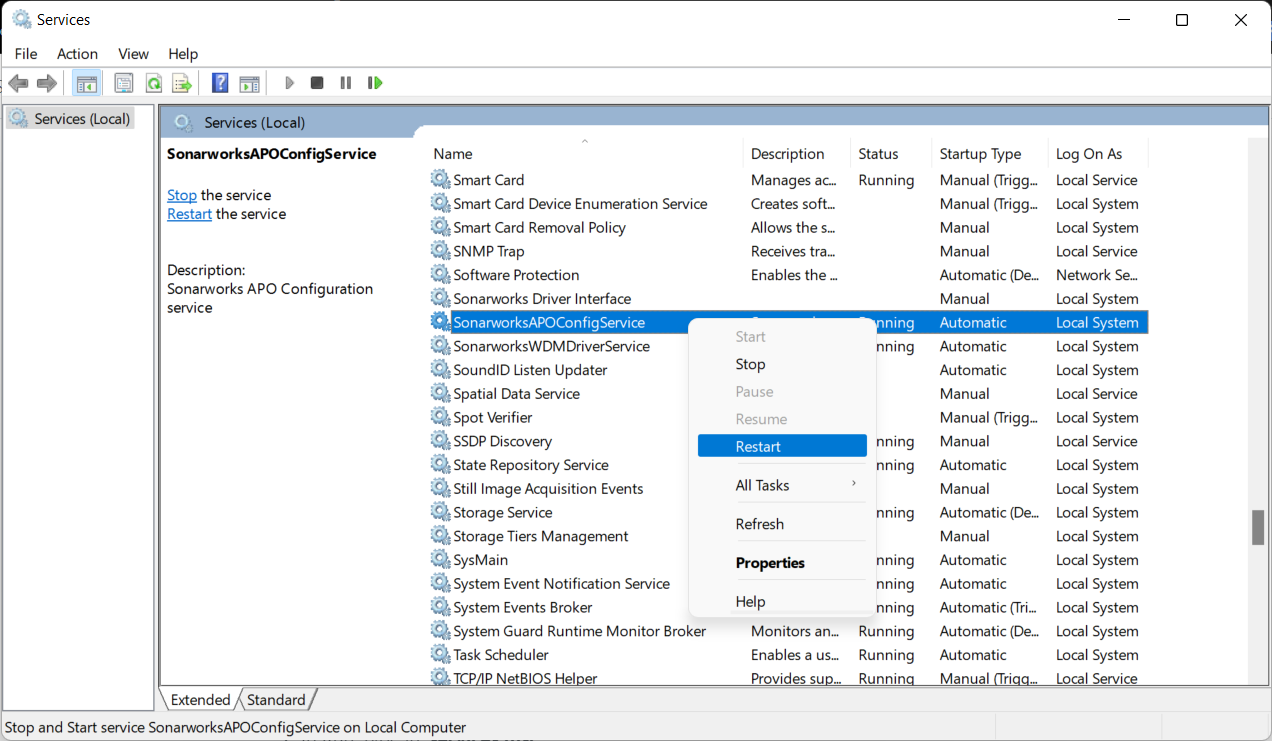Expand All Tasks submenu in context menu
The image size is (1272, 741).
pos(782,485)
